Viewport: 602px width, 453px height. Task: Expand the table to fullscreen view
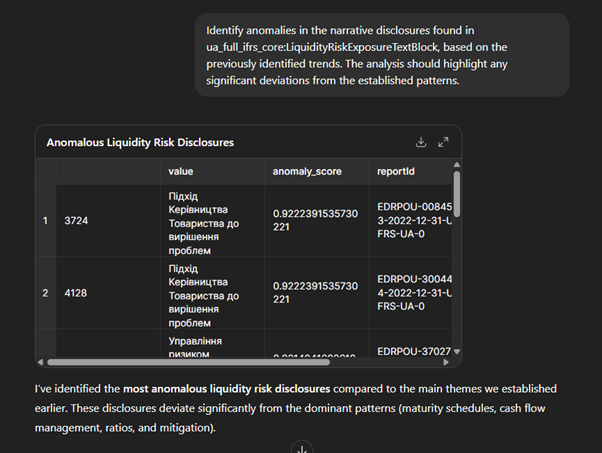coord(443,142)
